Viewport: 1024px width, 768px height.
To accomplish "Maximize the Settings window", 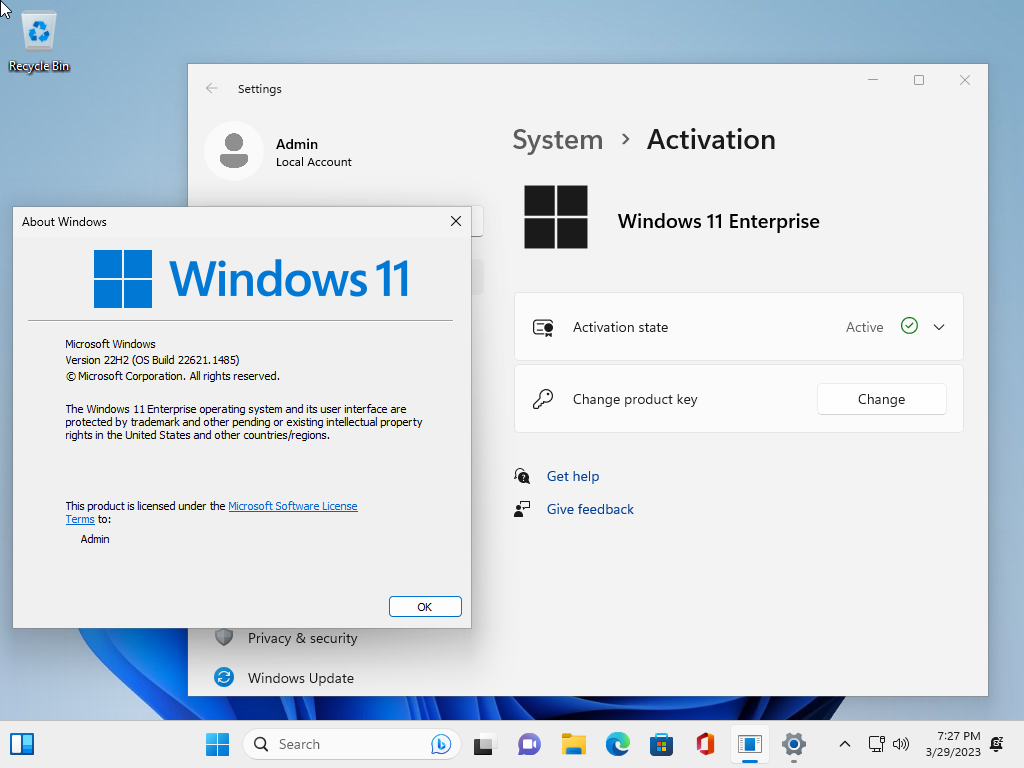I will coord(919,80).
